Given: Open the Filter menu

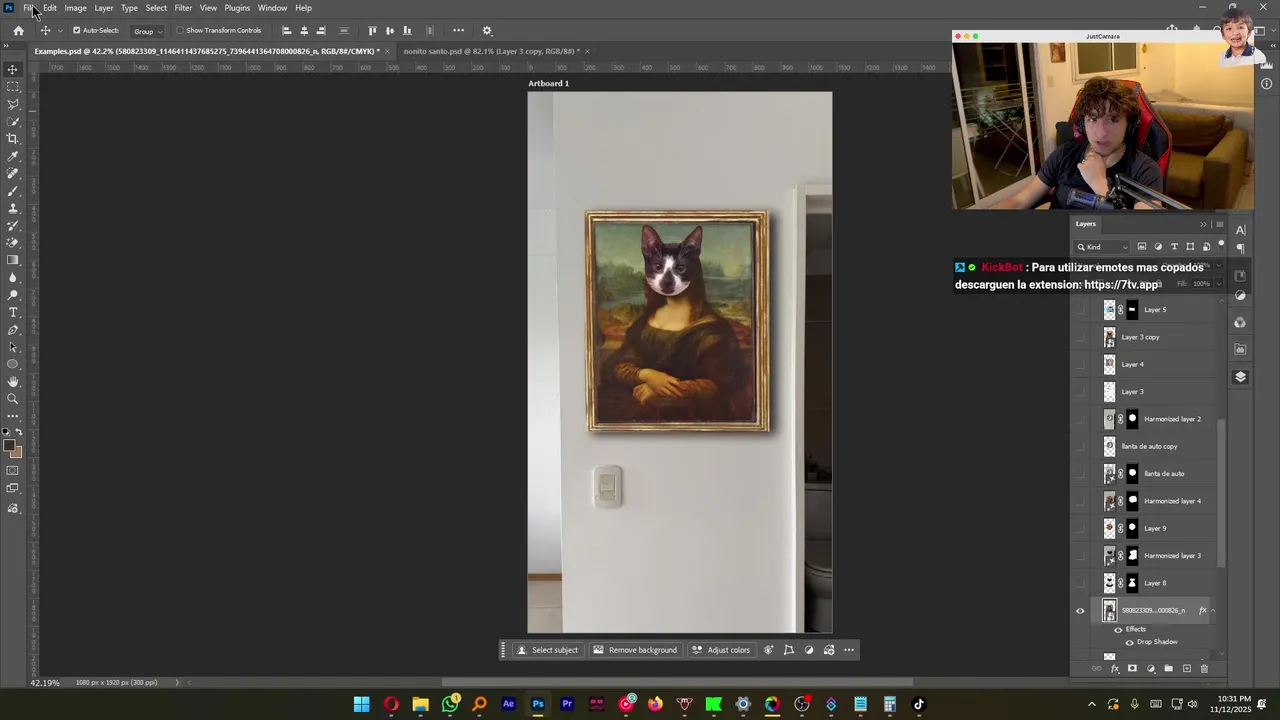Looking at the screenshot, I should (183, 8).
